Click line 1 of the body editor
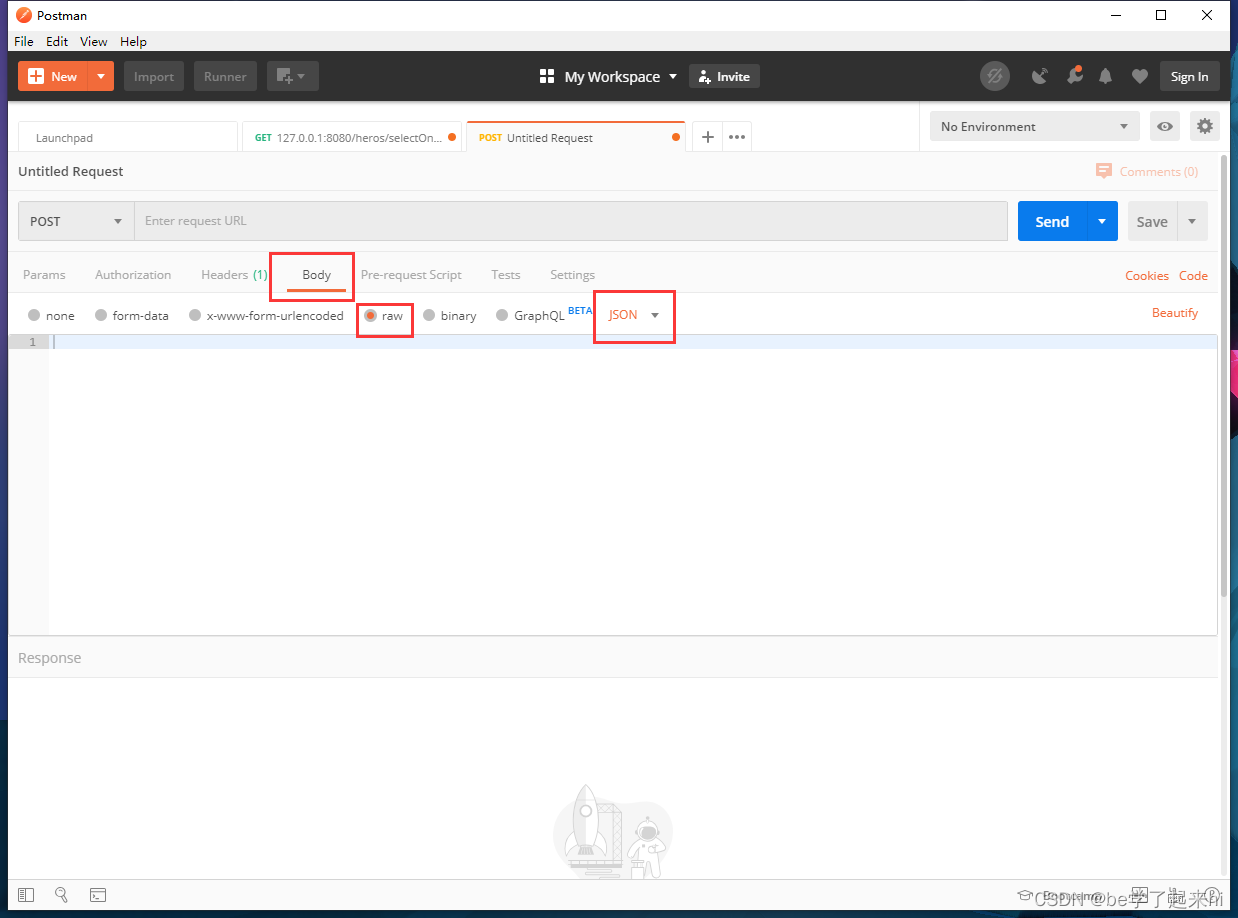The width and height of the screenshot is (1238, 918). point(634,342)
